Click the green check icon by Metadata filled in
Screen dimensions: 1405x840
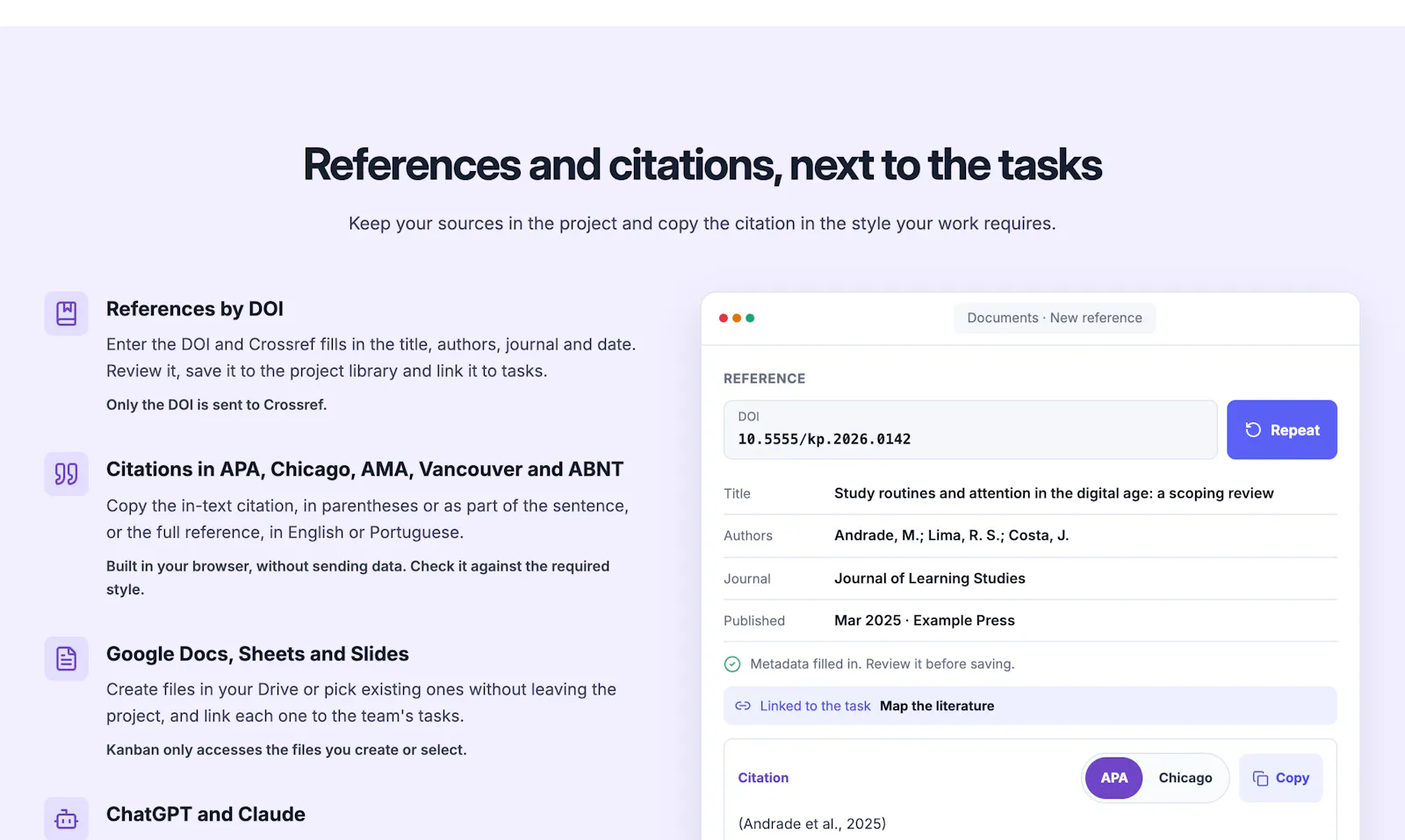coord(732,664)
